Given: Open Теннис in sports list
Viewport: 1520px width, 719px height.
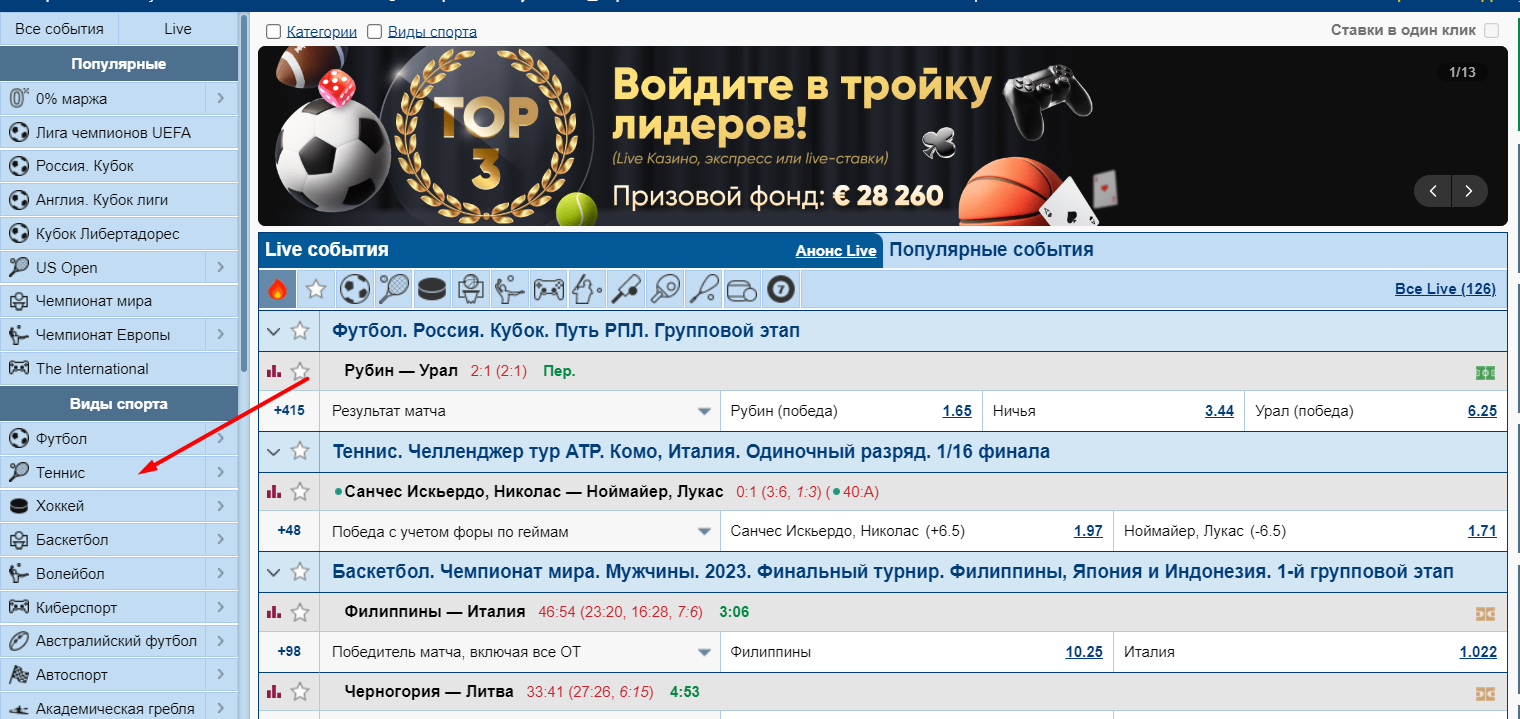Looking at the screenshot, I should click(x=103, y=472).
